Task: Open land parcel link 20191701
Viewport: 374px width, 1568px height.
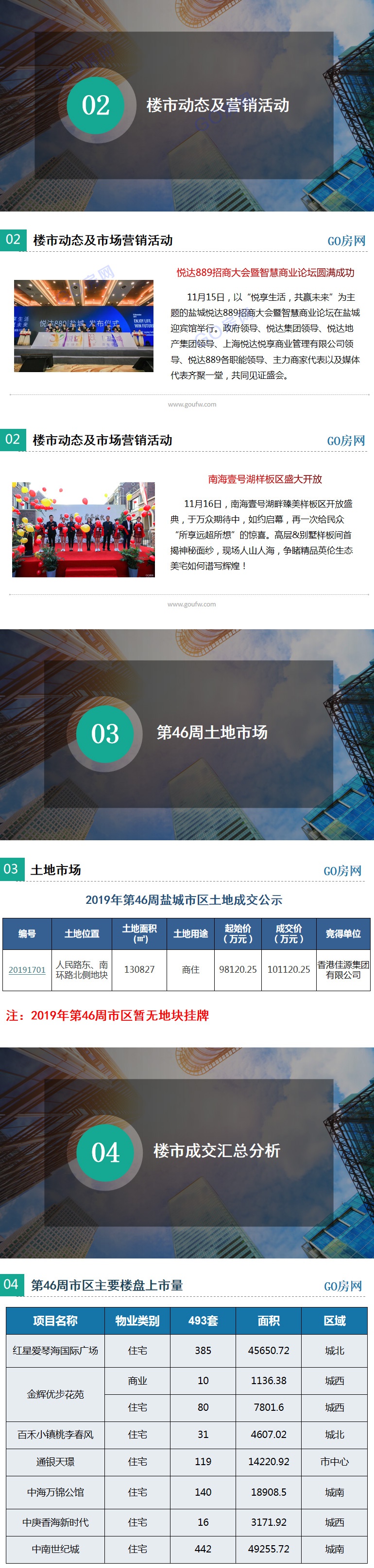Action: click(x=27, y=970)
